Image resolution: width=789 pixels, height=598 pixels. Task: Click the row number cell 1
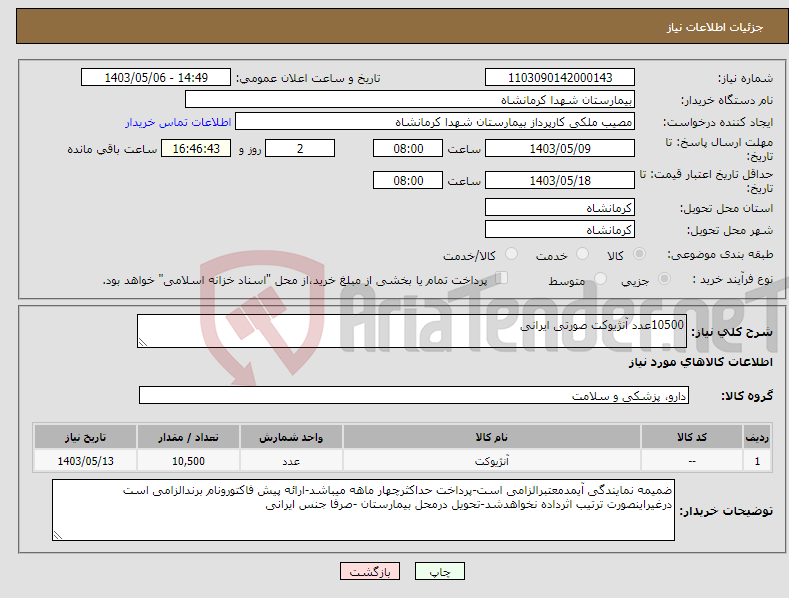click(x=757, y=461)
